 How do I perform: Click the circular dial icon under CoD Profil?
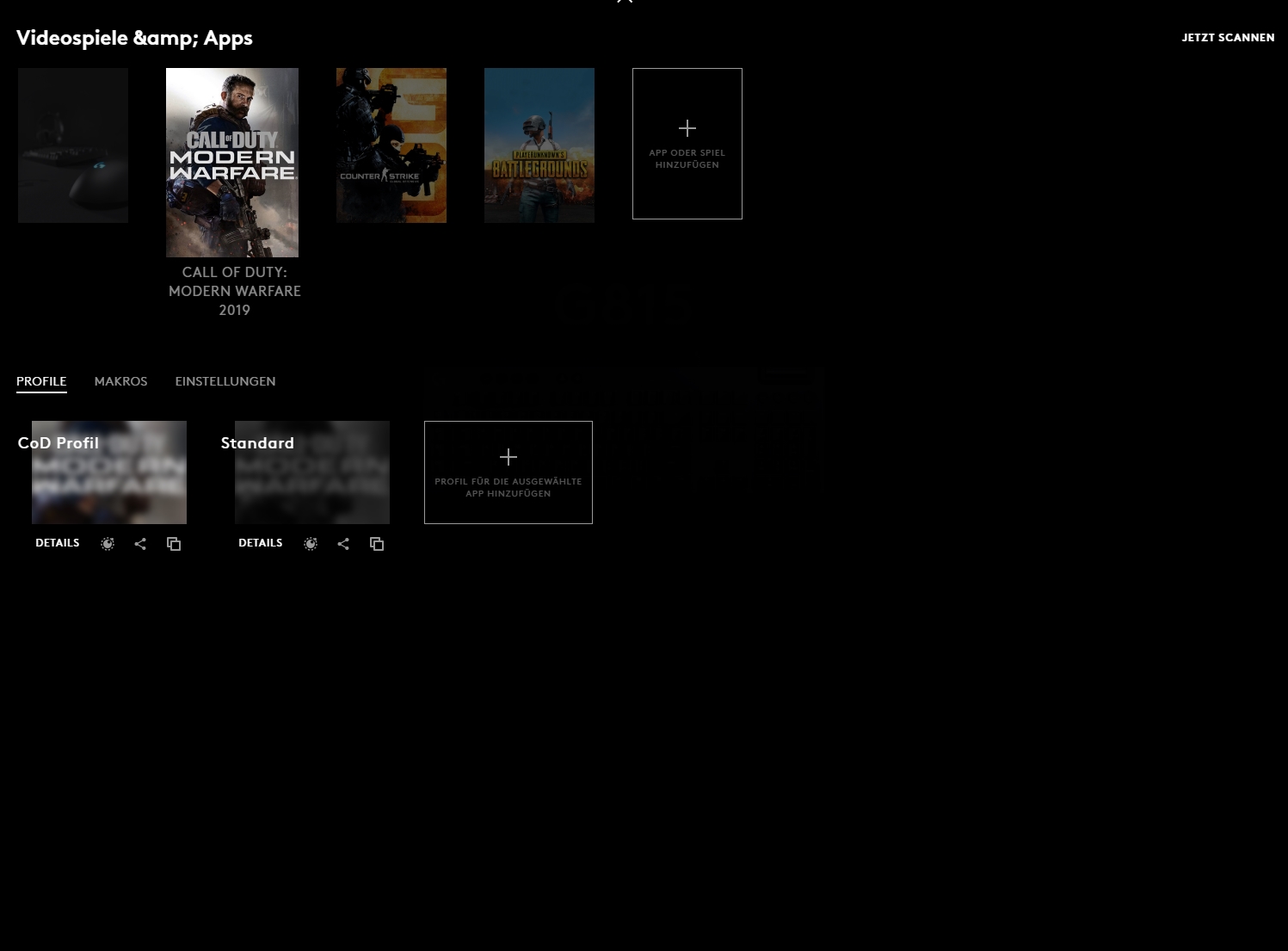coord(108,544)
